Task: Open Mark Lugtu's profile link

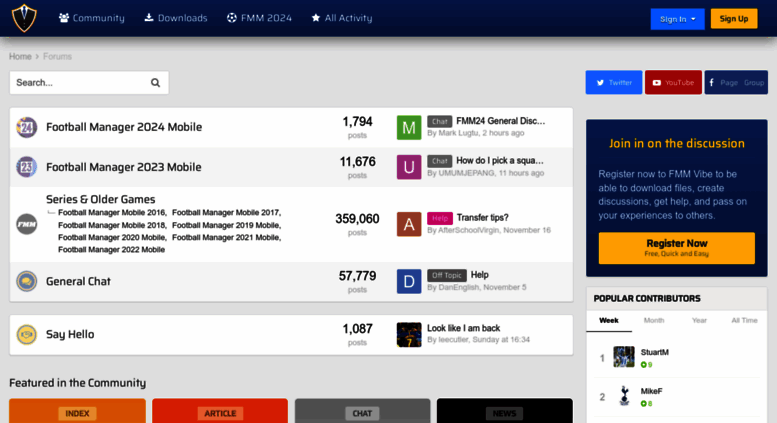Action: [x=458, y=133]
